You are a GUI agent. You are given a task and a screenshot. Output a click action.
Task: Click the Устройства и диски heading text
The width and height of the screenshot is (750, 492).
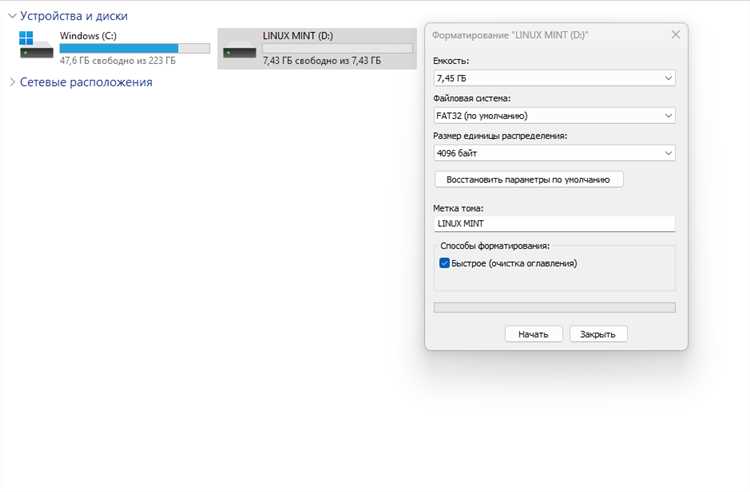tap(74, 16)
